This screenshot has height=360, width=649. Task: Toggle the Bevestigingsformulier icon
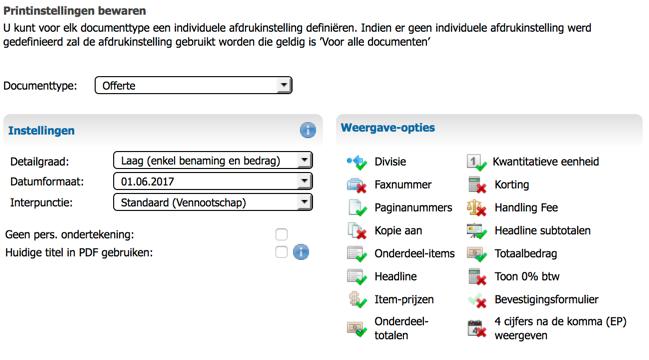477,300
